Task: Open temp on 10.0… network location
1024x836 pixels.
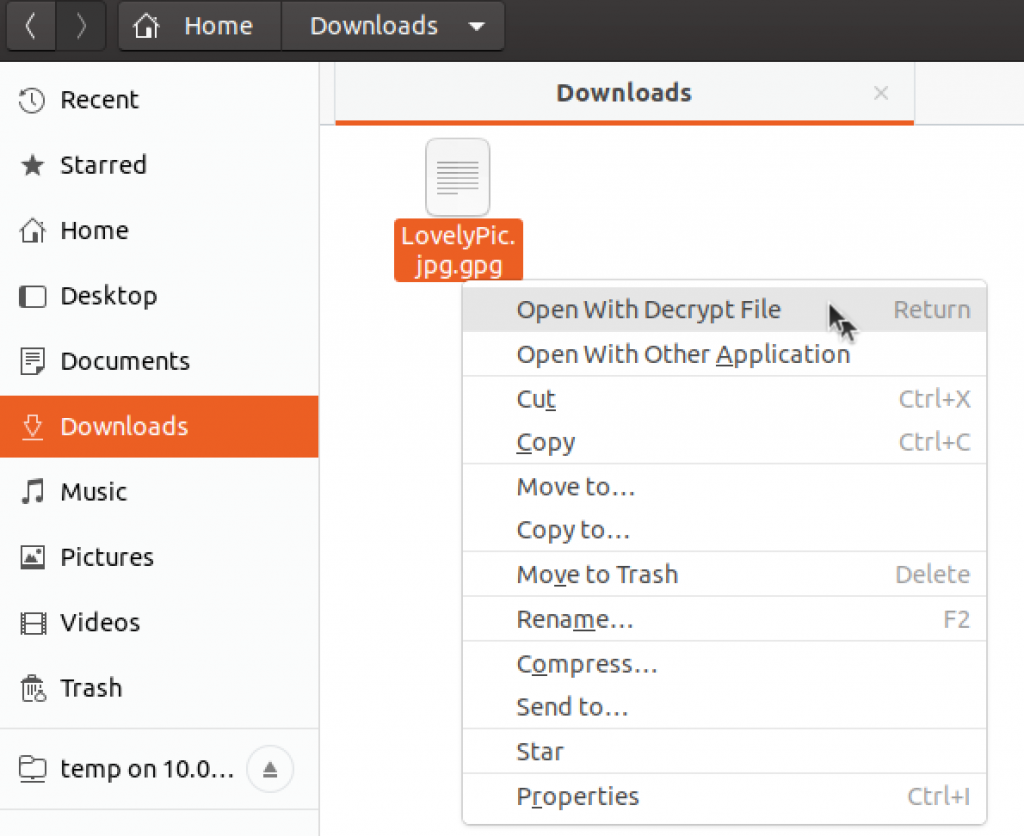Action: tap(147, 769)
